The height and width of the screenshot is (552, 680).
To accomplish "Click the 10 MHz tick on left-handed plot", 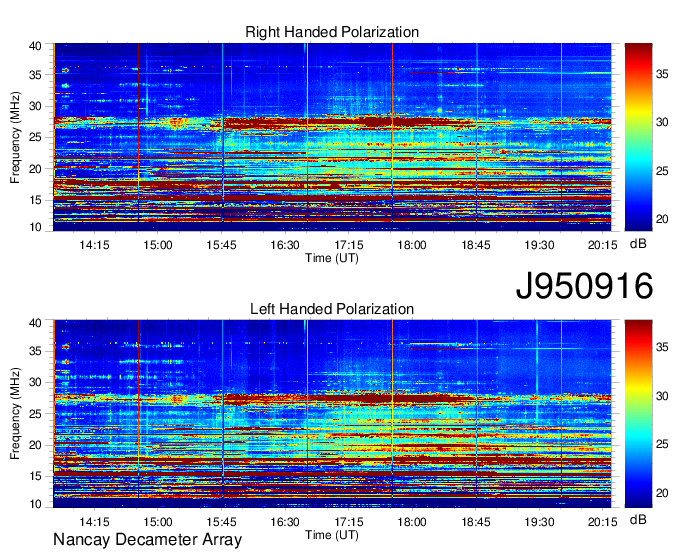I will (x=36, y=504).
